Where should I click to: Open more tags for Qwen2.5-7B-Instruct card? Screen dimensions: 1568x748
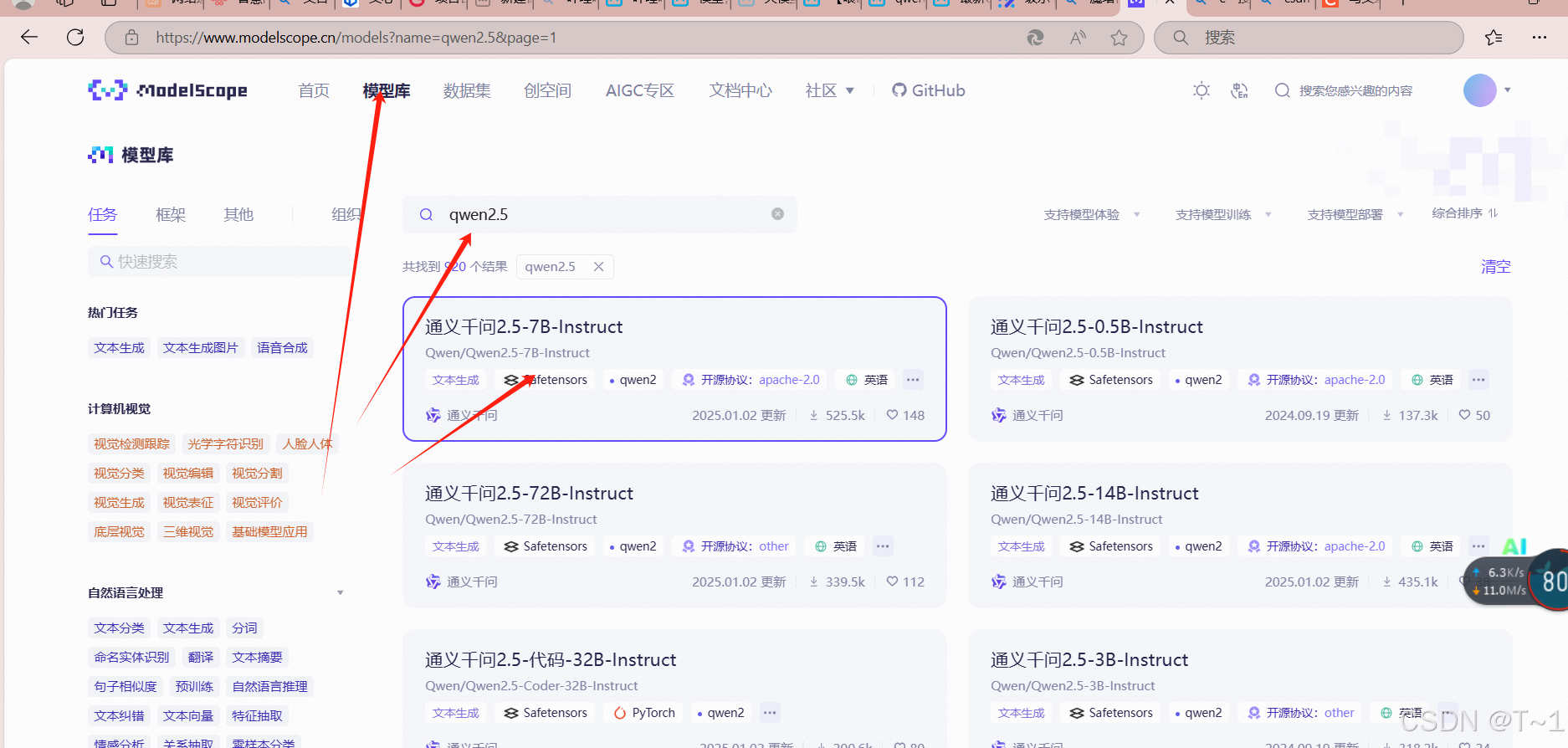(x=913, y=380)
